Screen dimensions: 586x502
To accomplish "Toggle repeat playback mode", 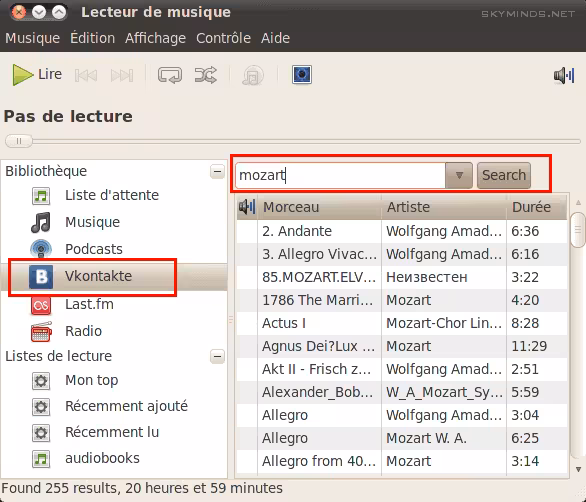I will [x=170, y=75].
